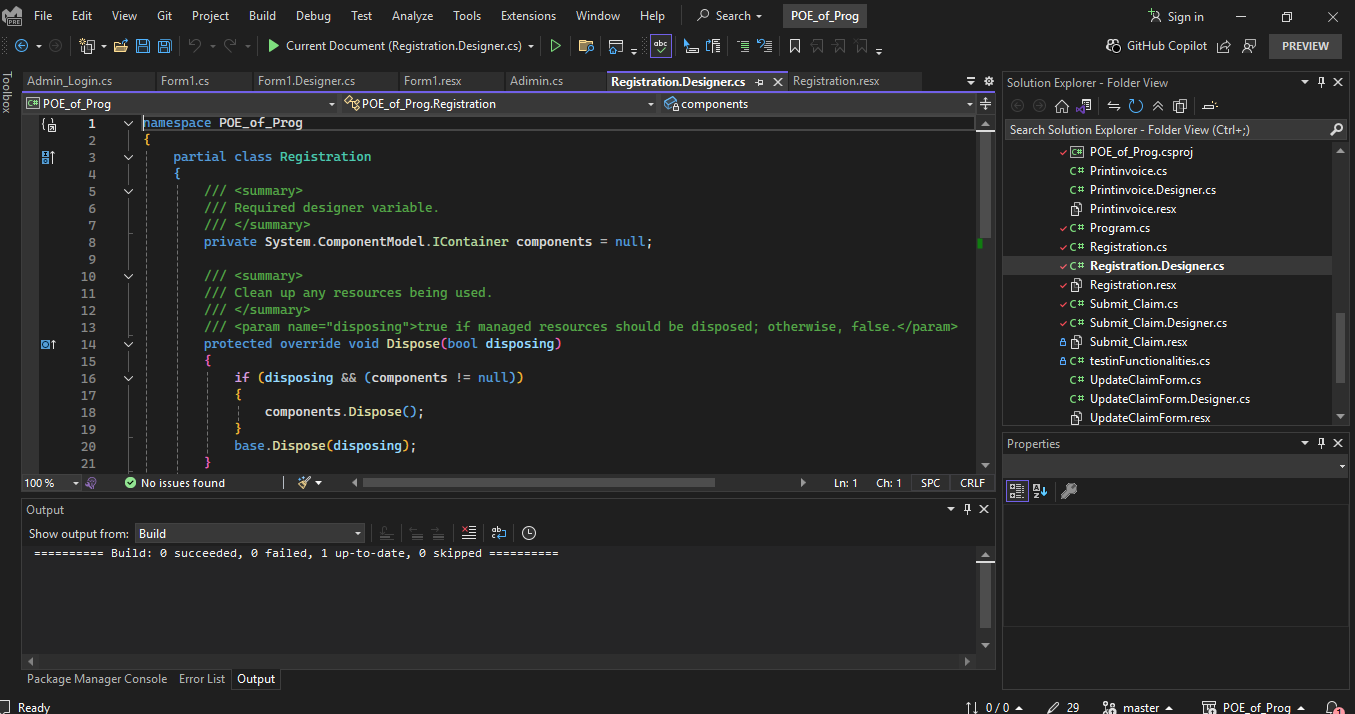Screen dimensions: 1355x714
Task: Click the Sync with Active Document icon
Action: tap(1114, 106)
